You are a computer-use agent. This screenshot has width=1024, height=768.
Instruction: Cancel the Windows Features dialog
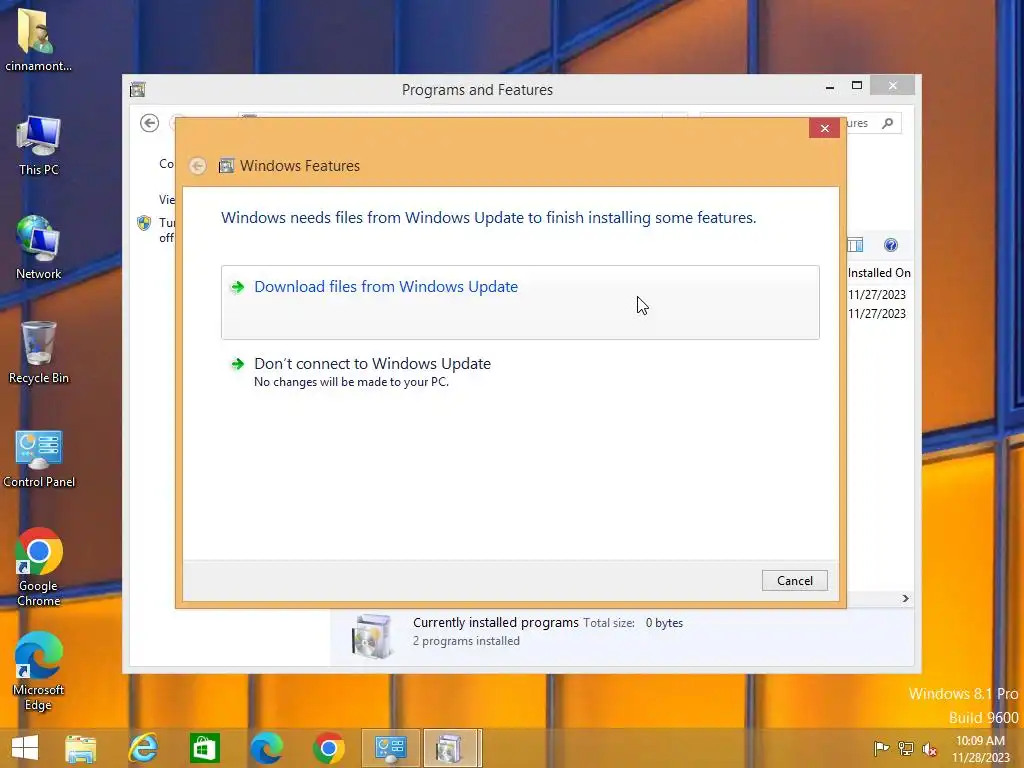pos(794,581)
